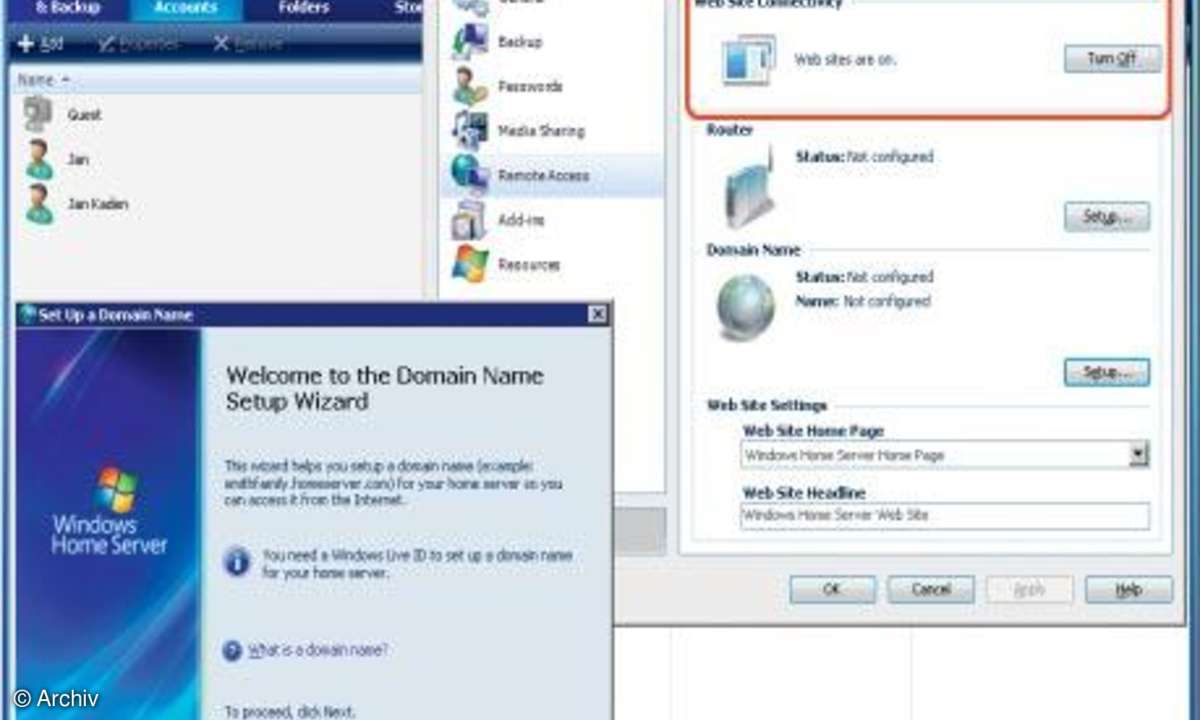Click Apply in Settings dialog
This screenshot has width=1200, height=720.
(x=1029, y=590)
